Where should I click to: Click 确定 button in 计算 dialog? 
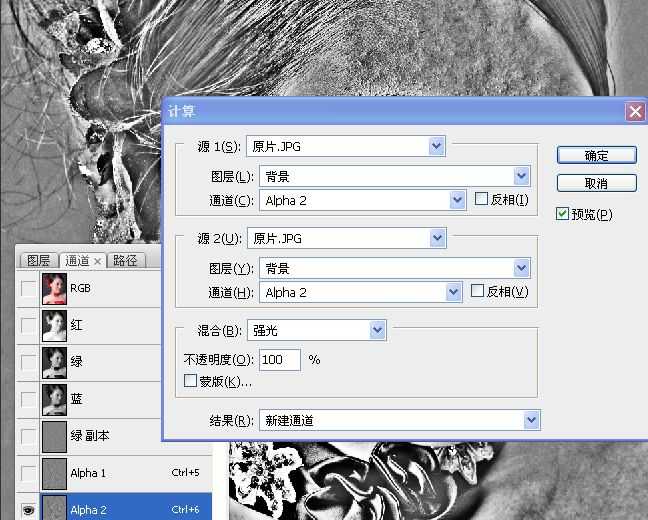click(x=596, y=155)
